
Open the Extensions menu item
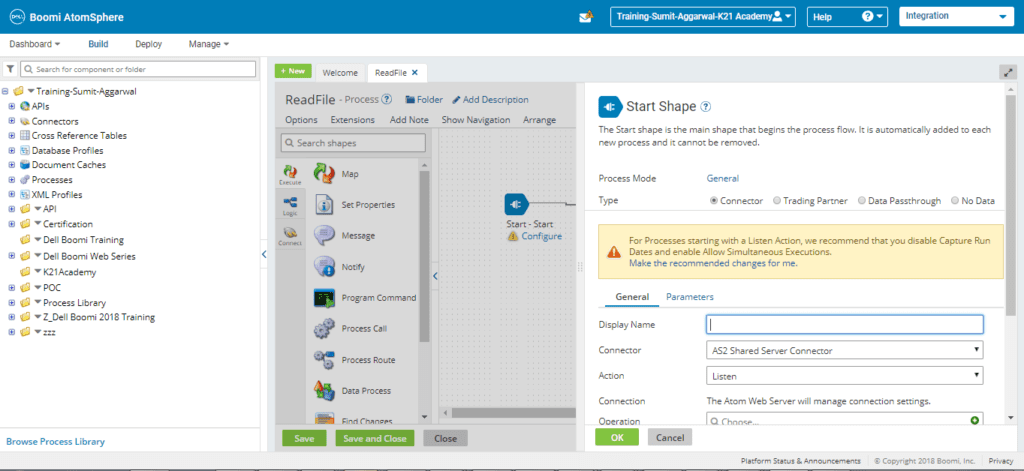pyautogui.click(x=353, y=120)
